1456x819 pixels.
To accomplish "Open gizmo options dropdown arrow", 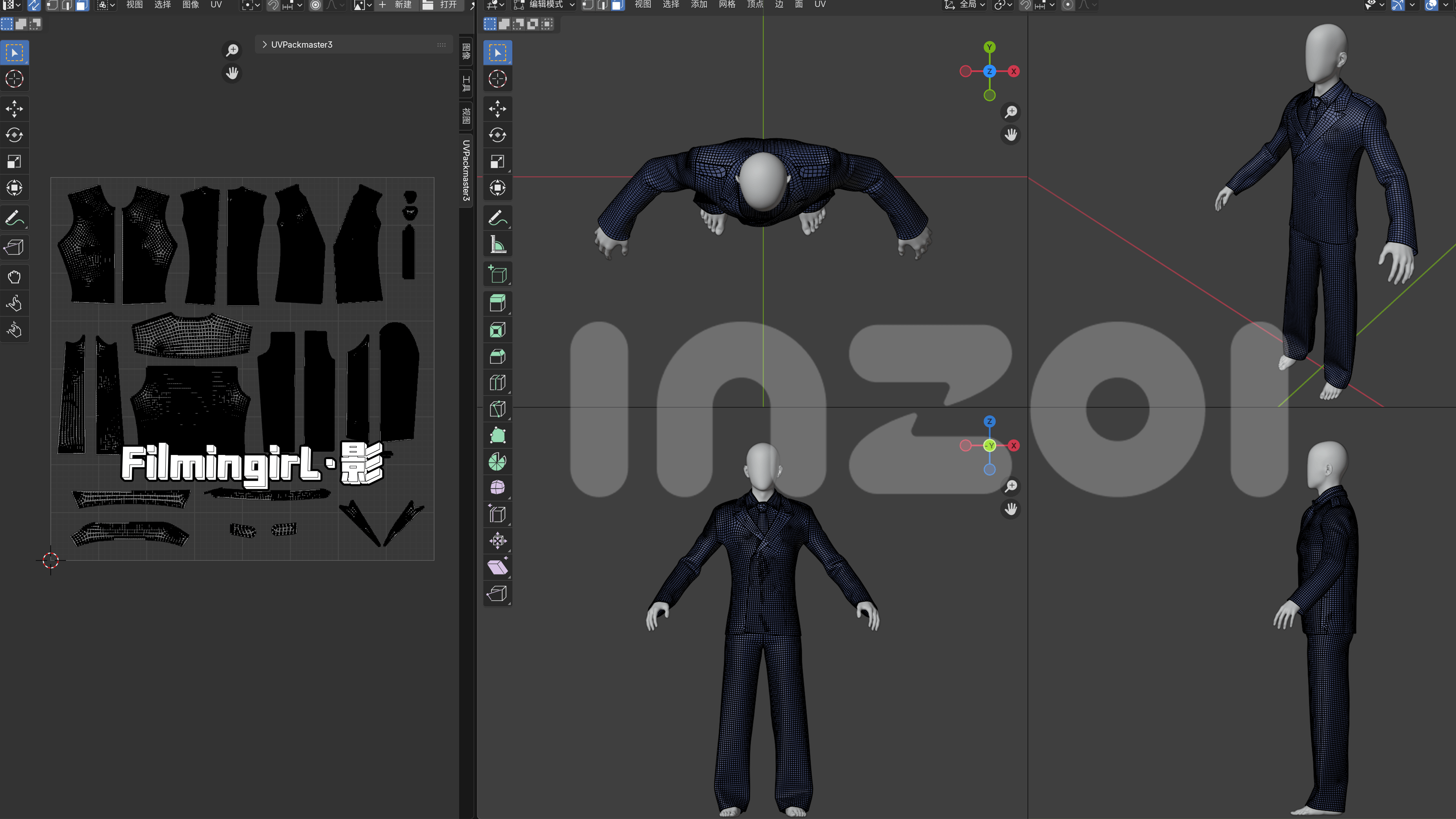I will coord(1412,5).
